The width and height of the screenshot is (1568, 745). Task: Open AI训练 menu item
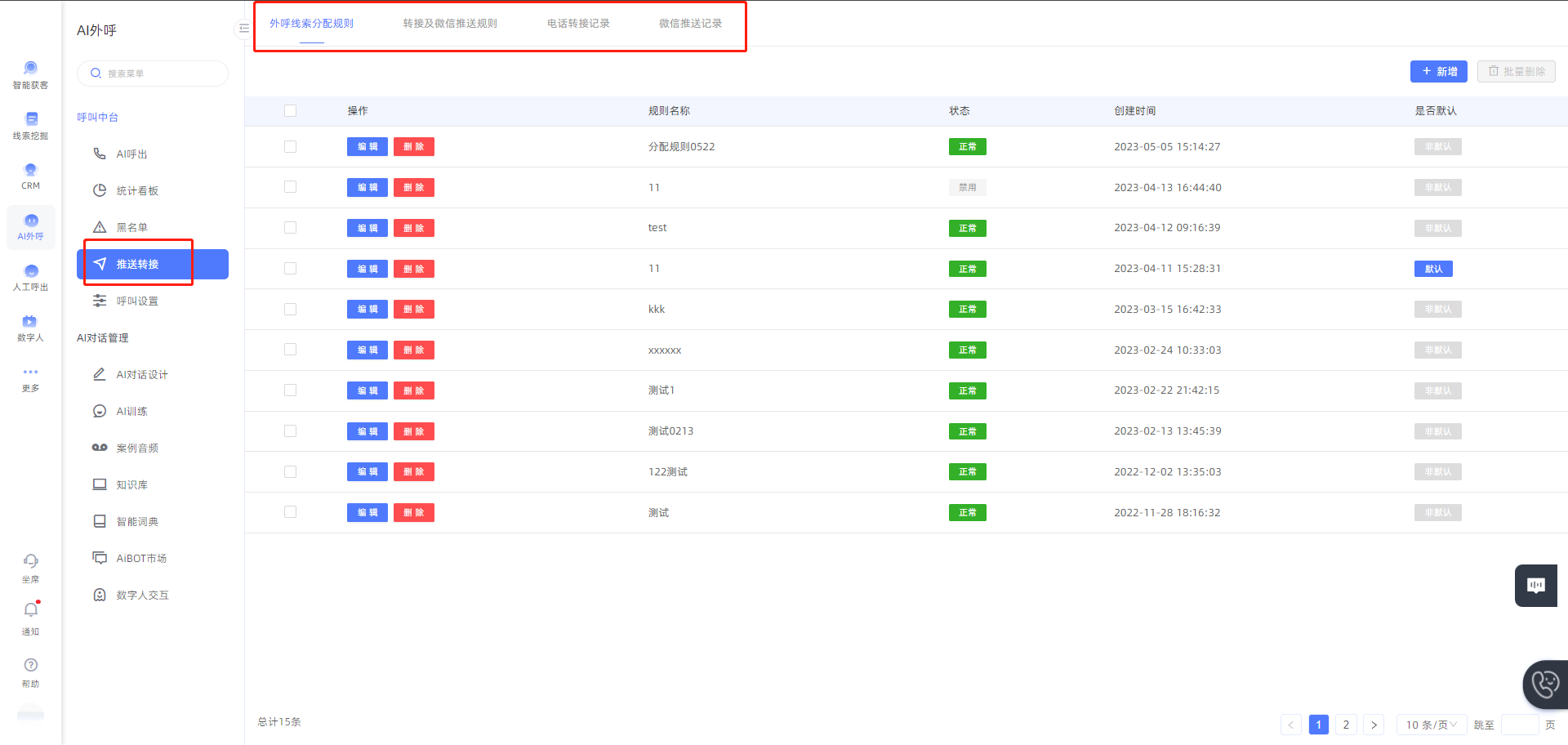[153, 412]
